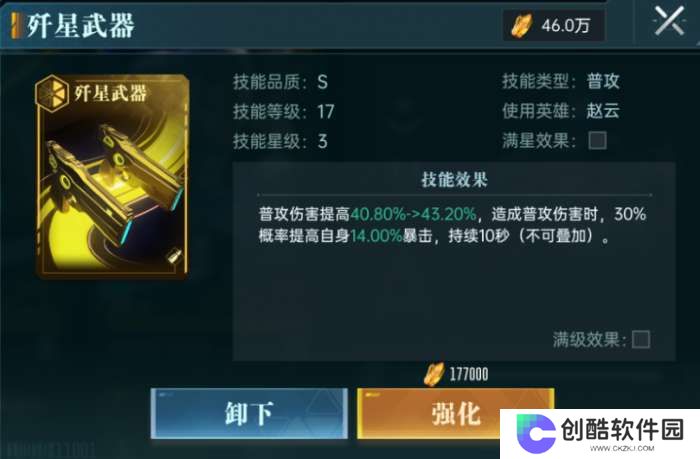Click the crystal icon beside 177000 cost
Viewport: 700px width, 459px height.
pyautogui.click(x=433, y=374)
